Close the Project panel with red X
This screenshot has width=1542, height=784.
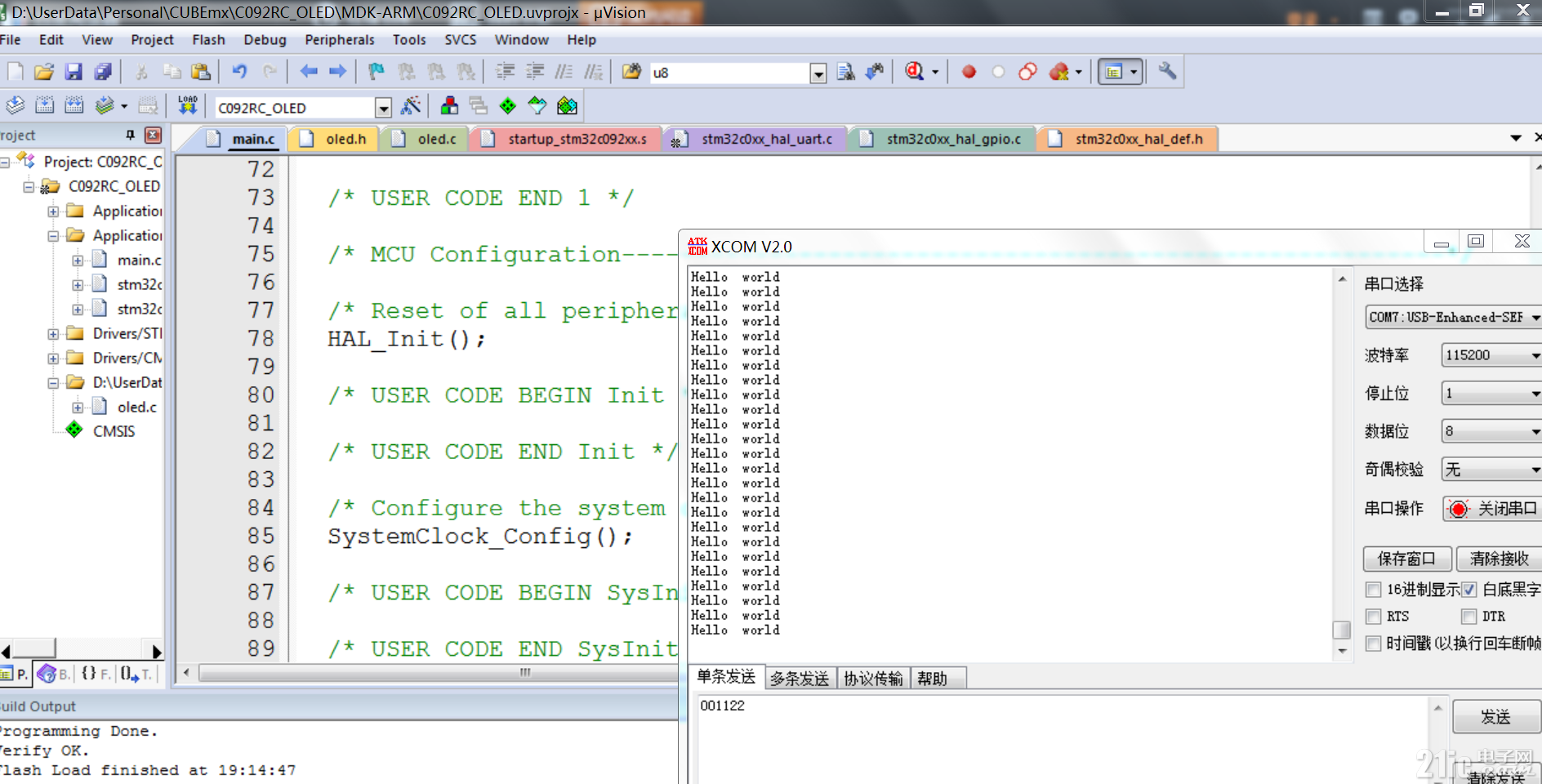pos(153,135)
